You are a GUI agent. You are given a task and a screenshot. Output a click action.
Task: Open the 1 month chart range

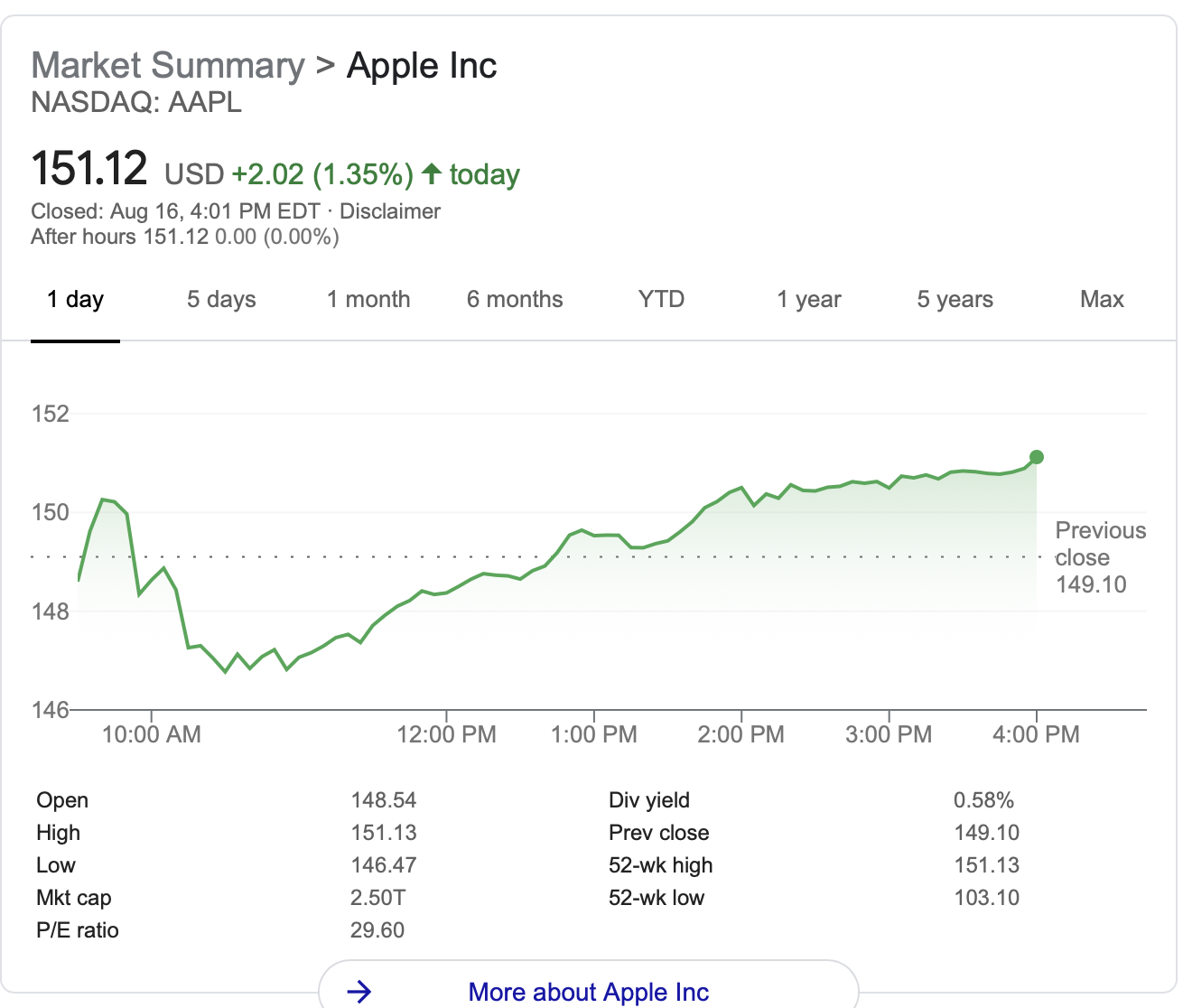point(368,300)
